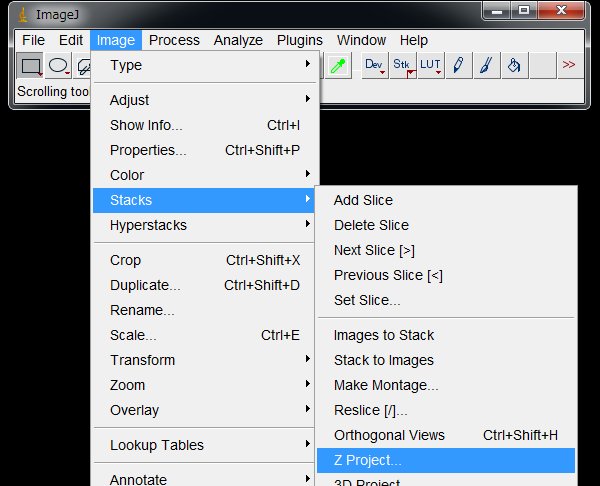
Task: Expand the Hyperstacks submenu
Action: coord(204,225)
